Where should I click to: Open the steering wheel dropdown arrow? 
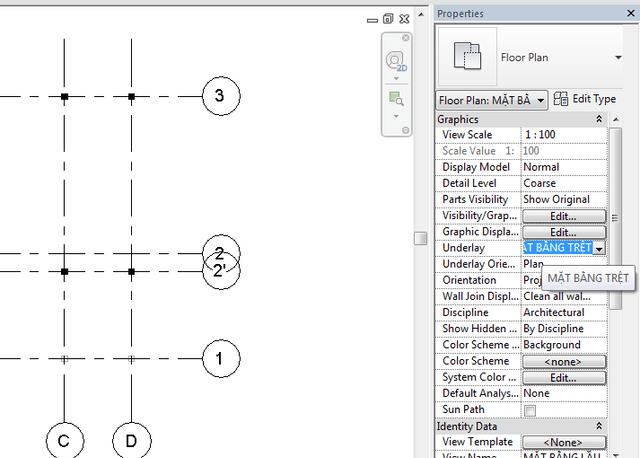(x=396, y=78)
